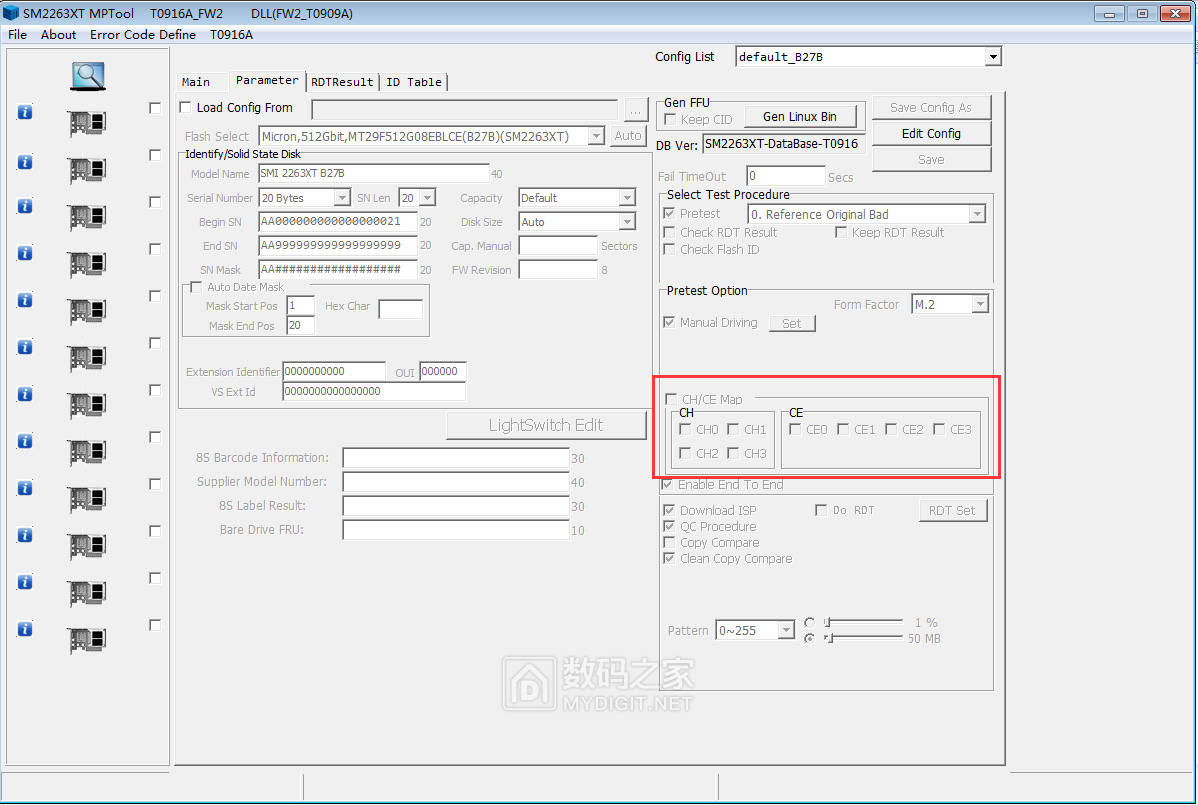Open info for the third port row
Image resolution: width=1198 pixels, height=805 pixels.
click(25, 206)
